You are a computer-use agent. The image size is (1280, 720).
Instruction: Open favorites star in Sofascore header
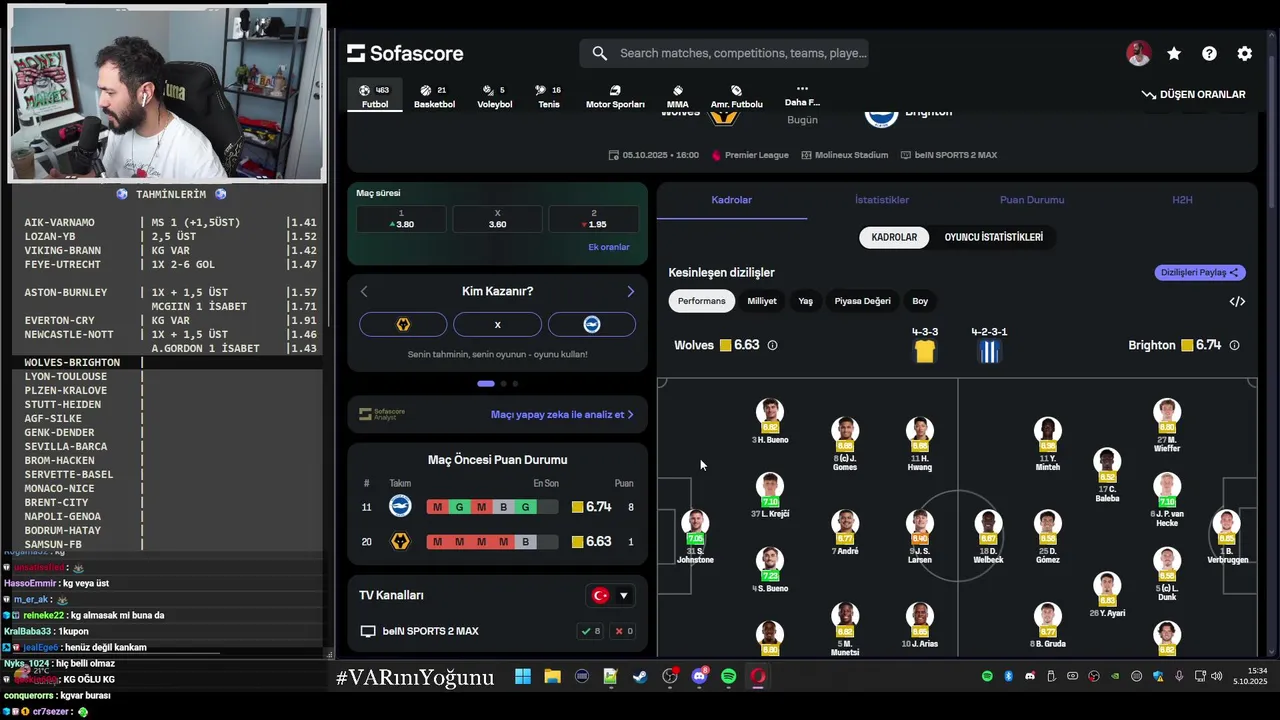1174,54
